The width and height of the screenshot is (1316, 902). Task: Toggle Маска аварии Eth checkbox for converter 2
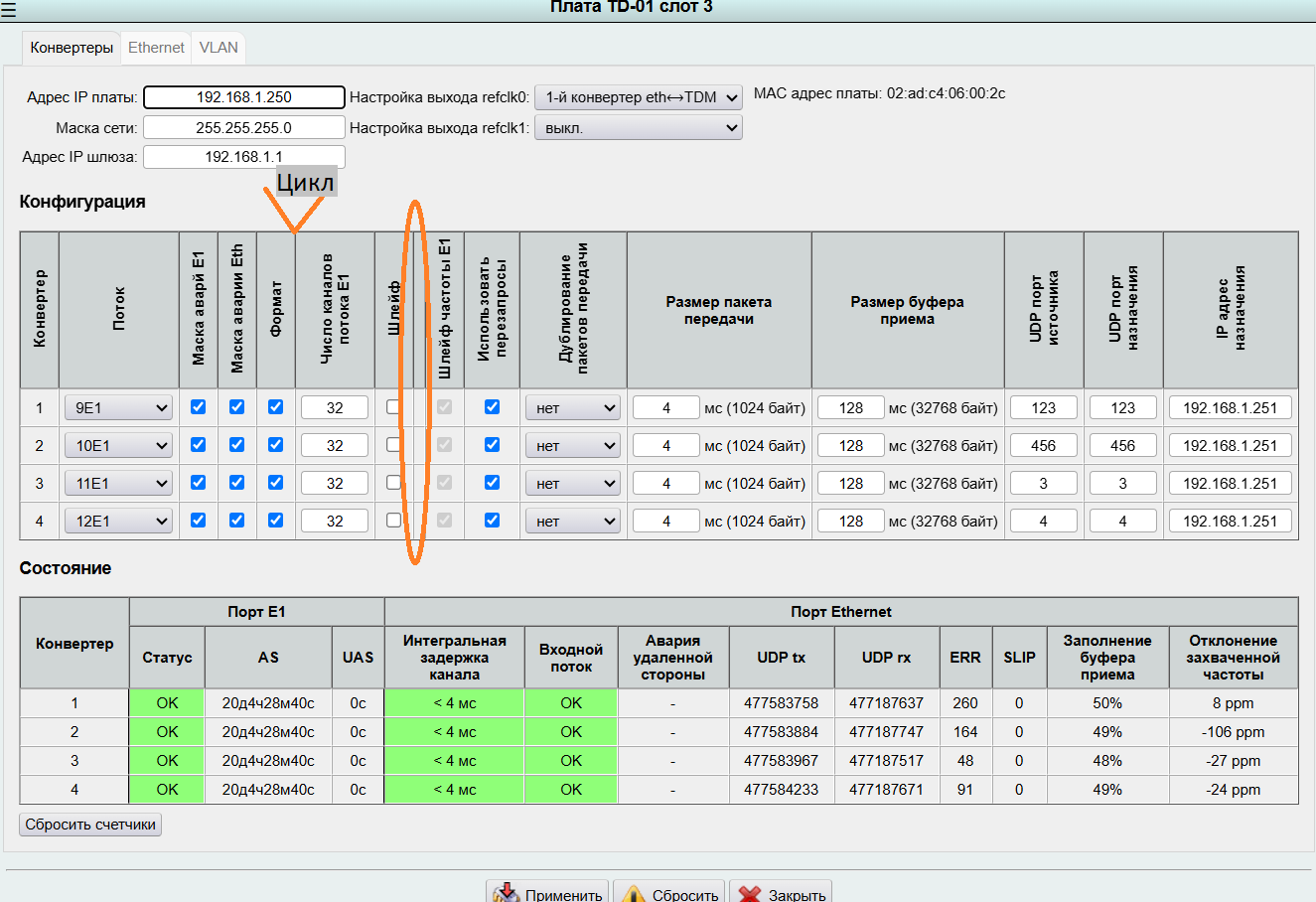237,445
